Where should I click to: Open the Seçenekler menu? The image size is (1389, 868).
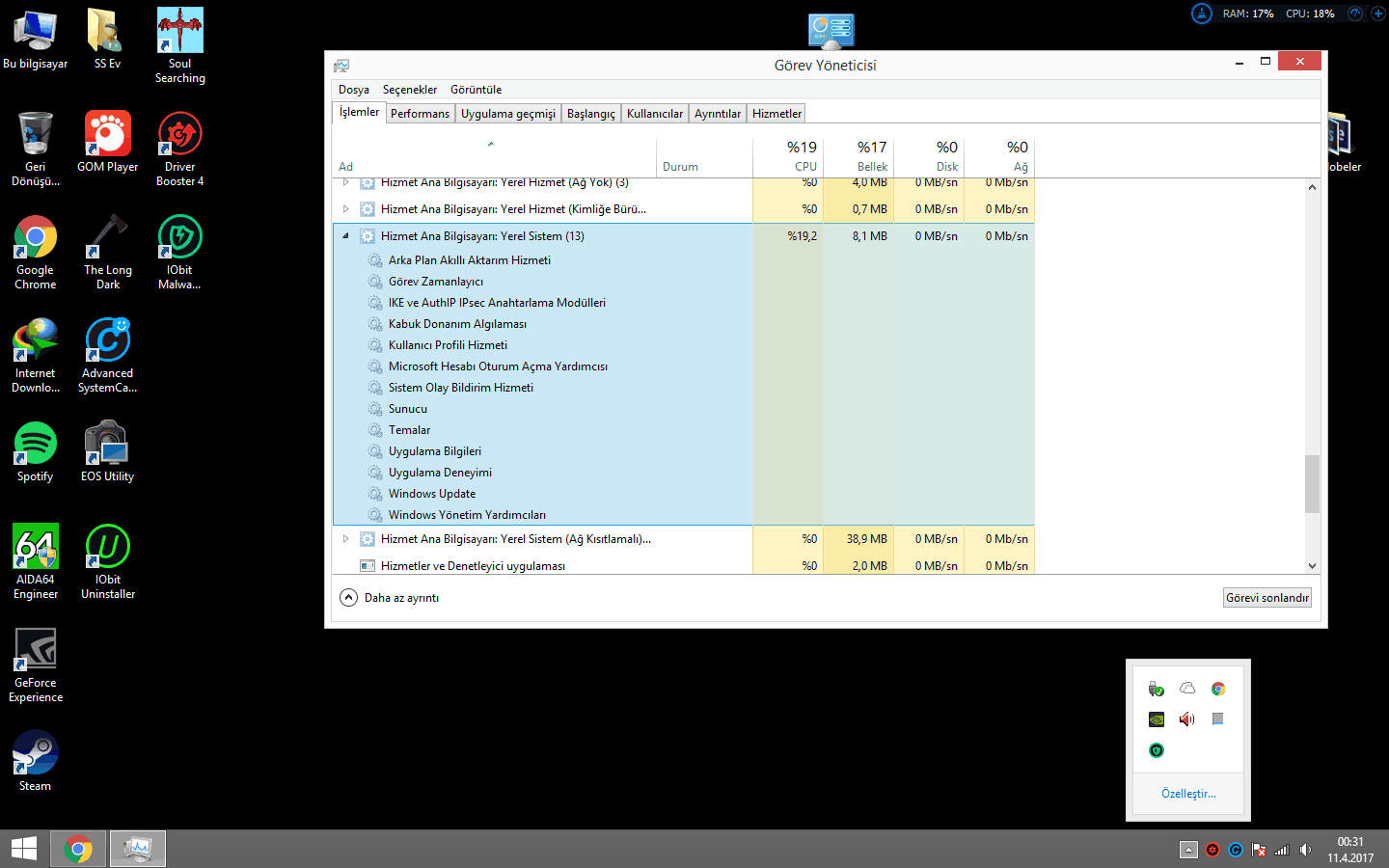click(409, 90)
